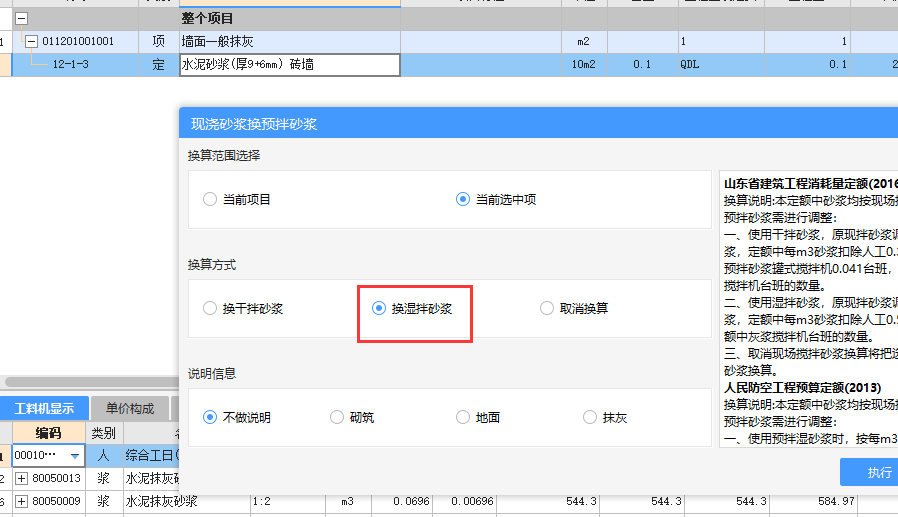Edit the 水泥砂浆(厚9+6mm) 砖墙 name field

click(x=290, y=65)
